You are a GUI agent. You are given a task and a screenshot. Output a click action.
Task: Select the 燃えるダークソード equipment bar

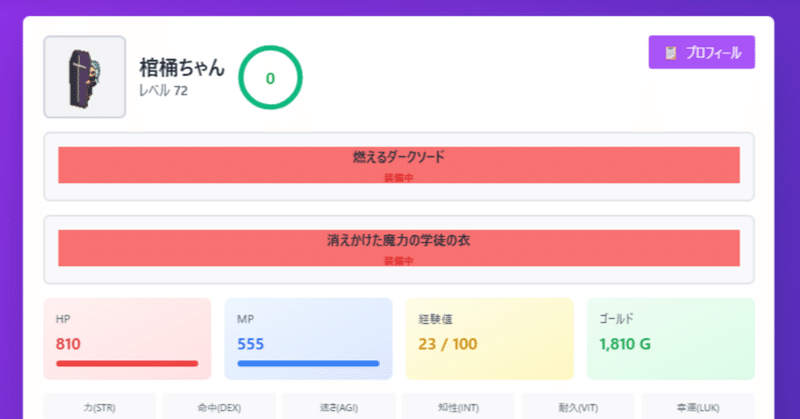pos(399,165)
